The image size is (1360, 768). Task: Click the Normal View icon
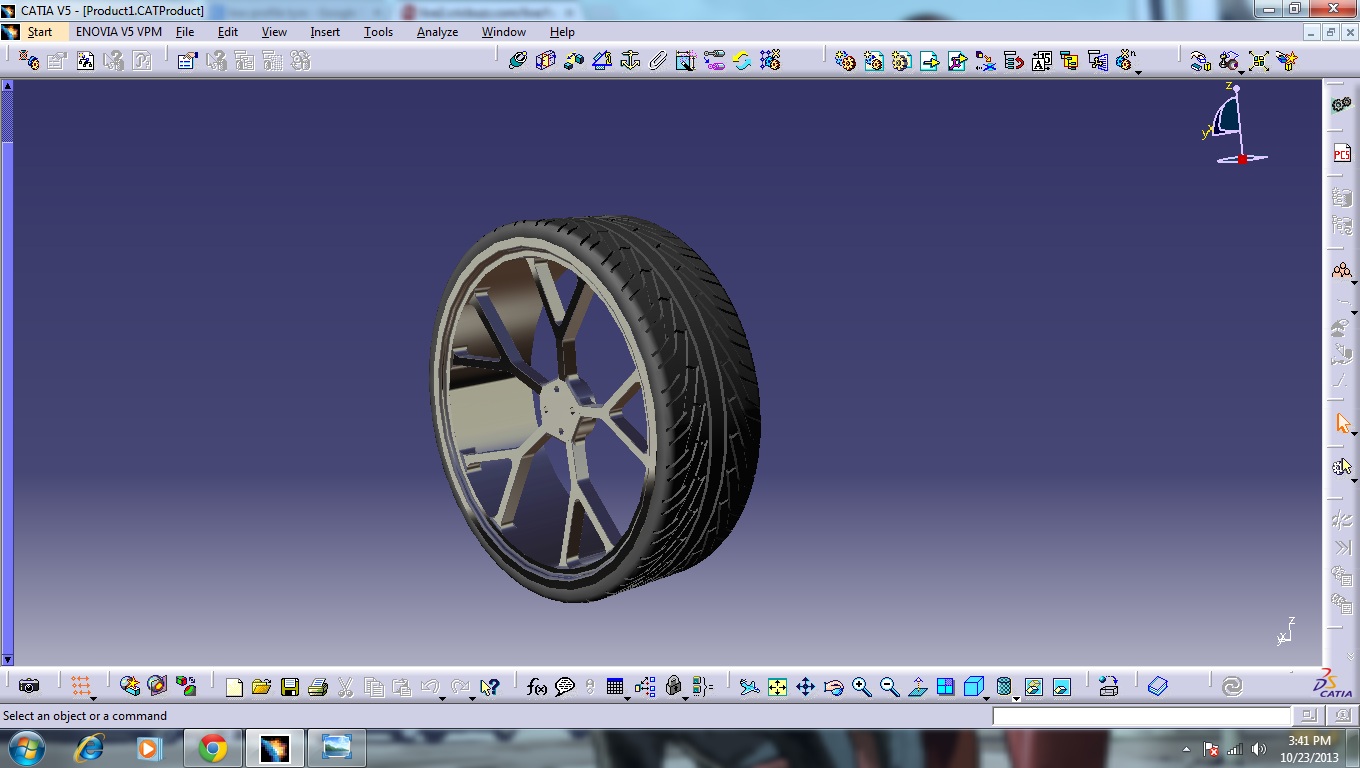917,687
